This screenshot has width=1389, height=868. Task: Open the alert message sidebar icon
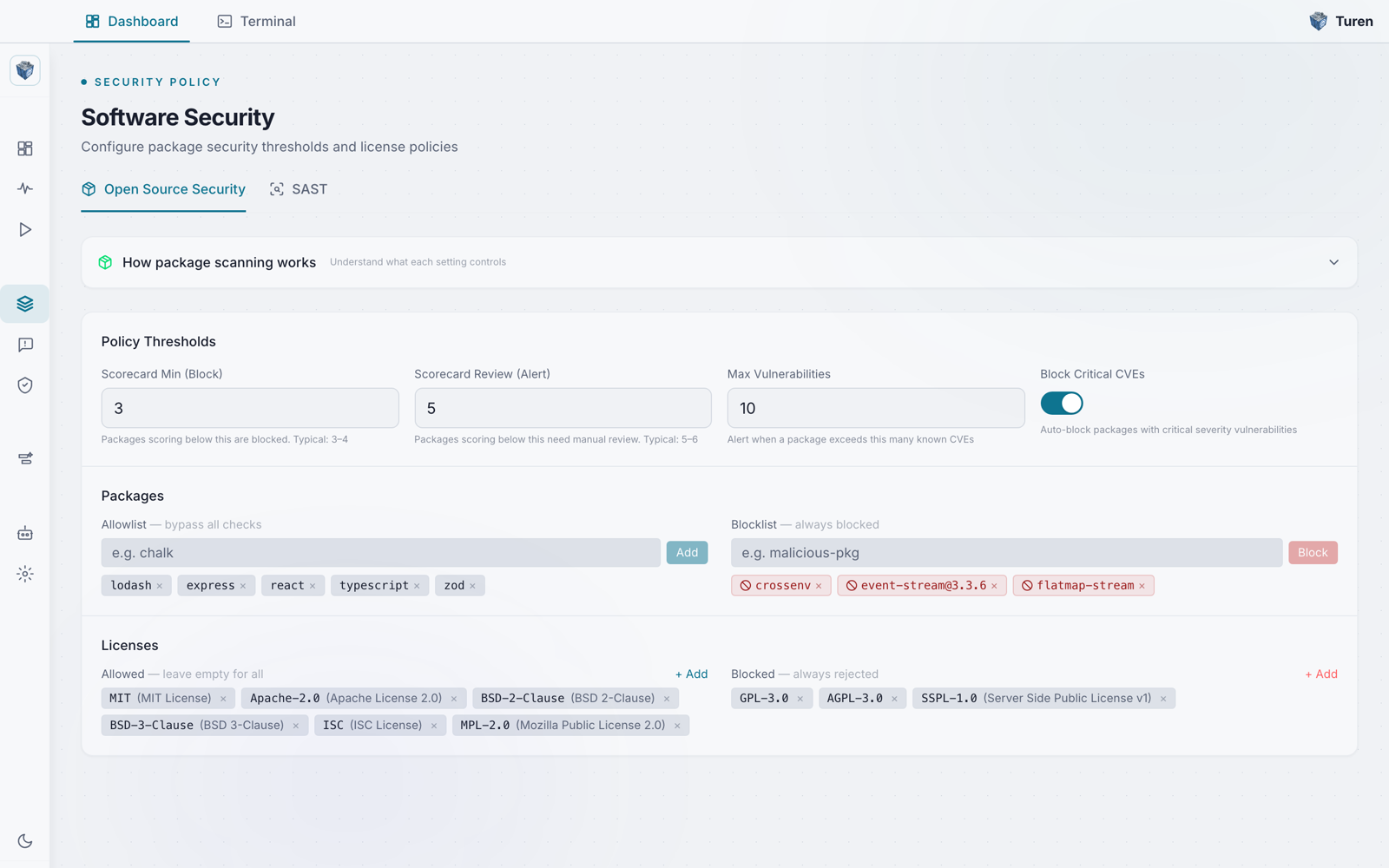coord(25,345)
